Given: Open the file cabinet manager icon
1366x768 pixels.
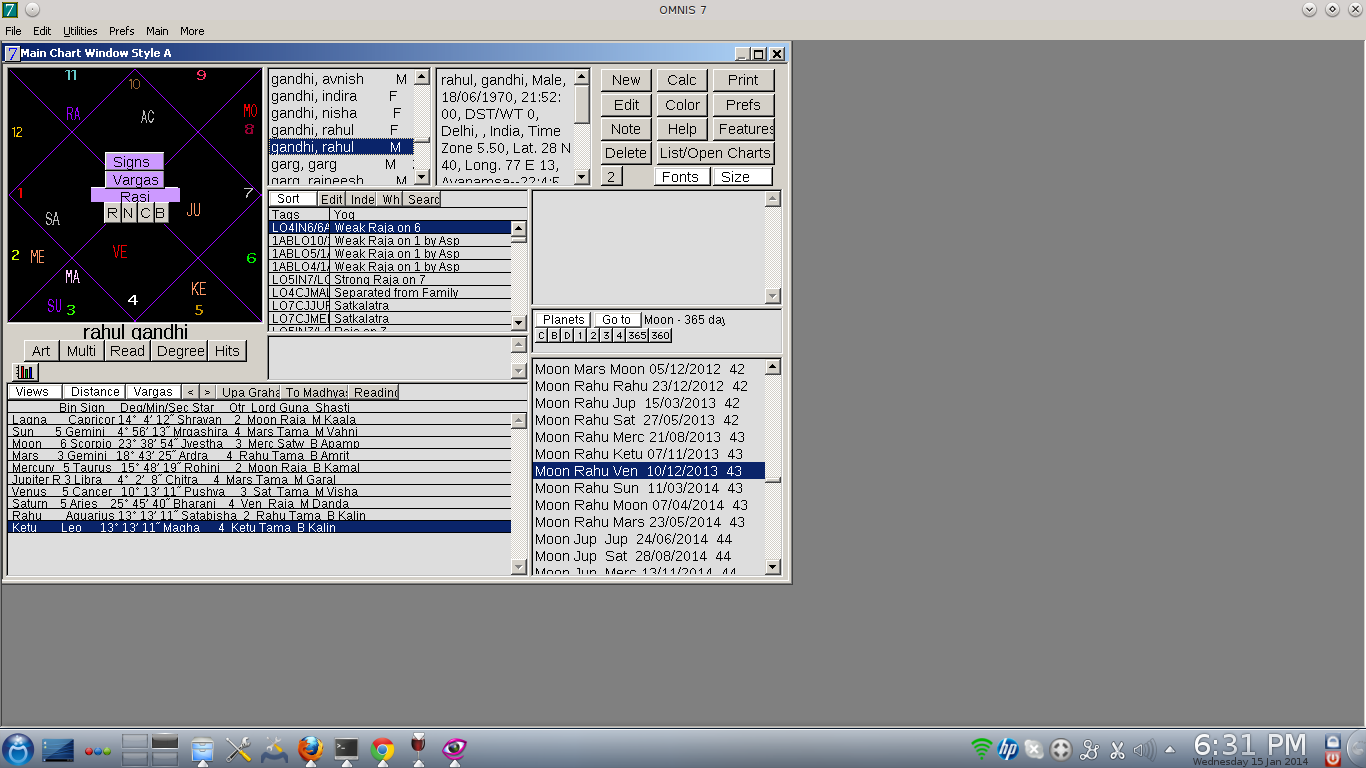Looking at the screenshot, I should 202,749.
